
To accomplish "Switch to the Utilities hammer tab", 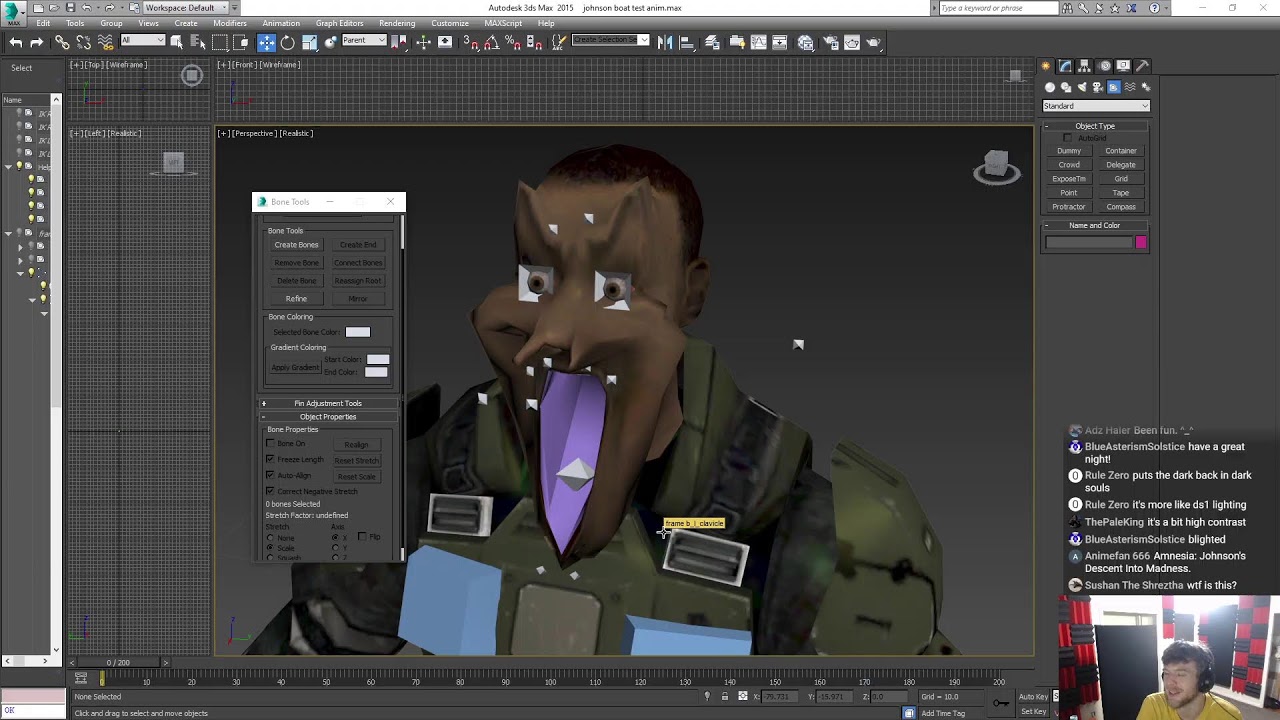I will [1142, 66].
